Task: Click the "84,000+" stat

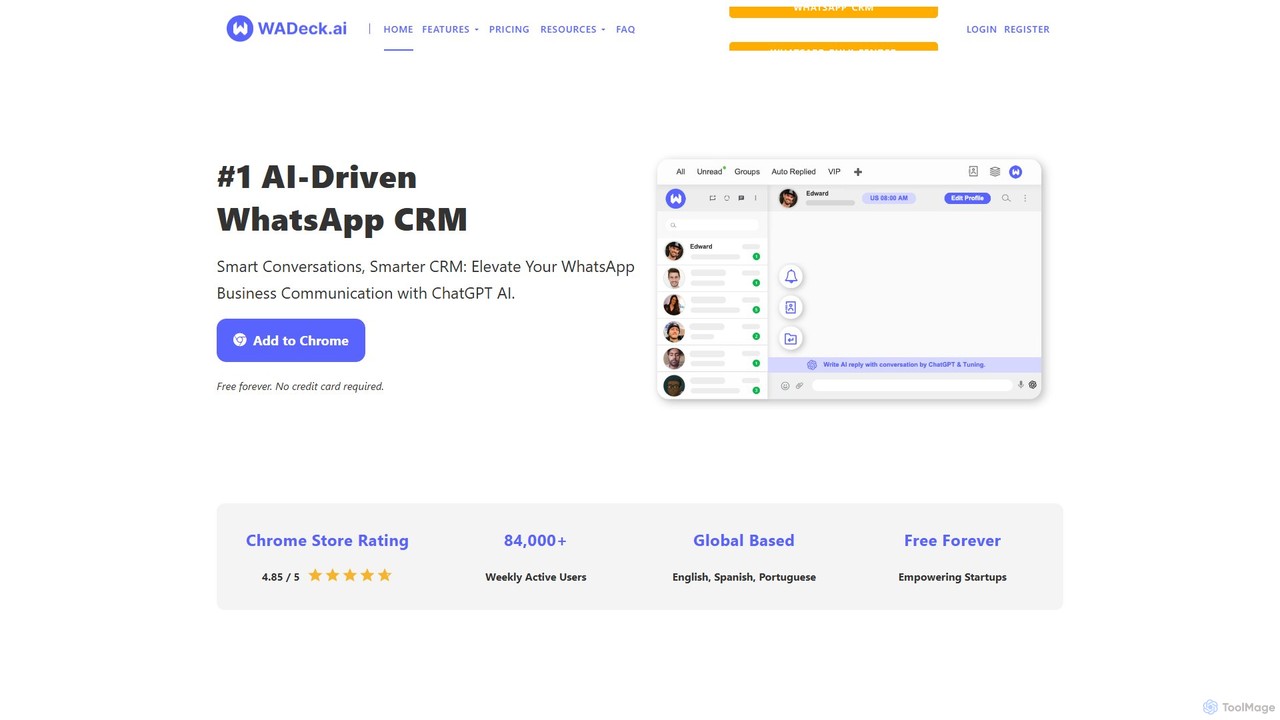Action: point(535,540)
